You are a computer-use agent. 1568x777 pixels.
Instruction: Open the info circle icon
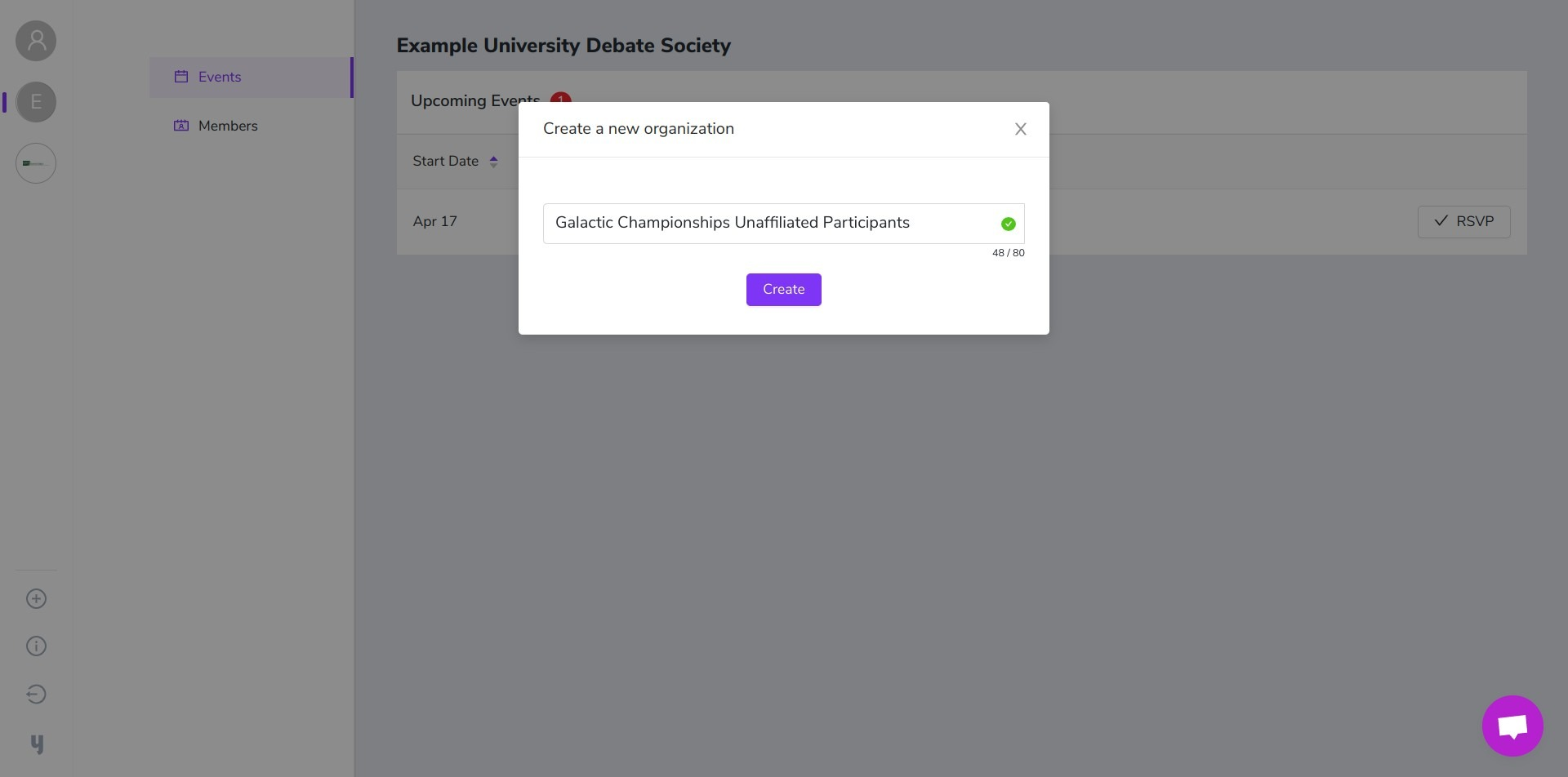(36, 646)
